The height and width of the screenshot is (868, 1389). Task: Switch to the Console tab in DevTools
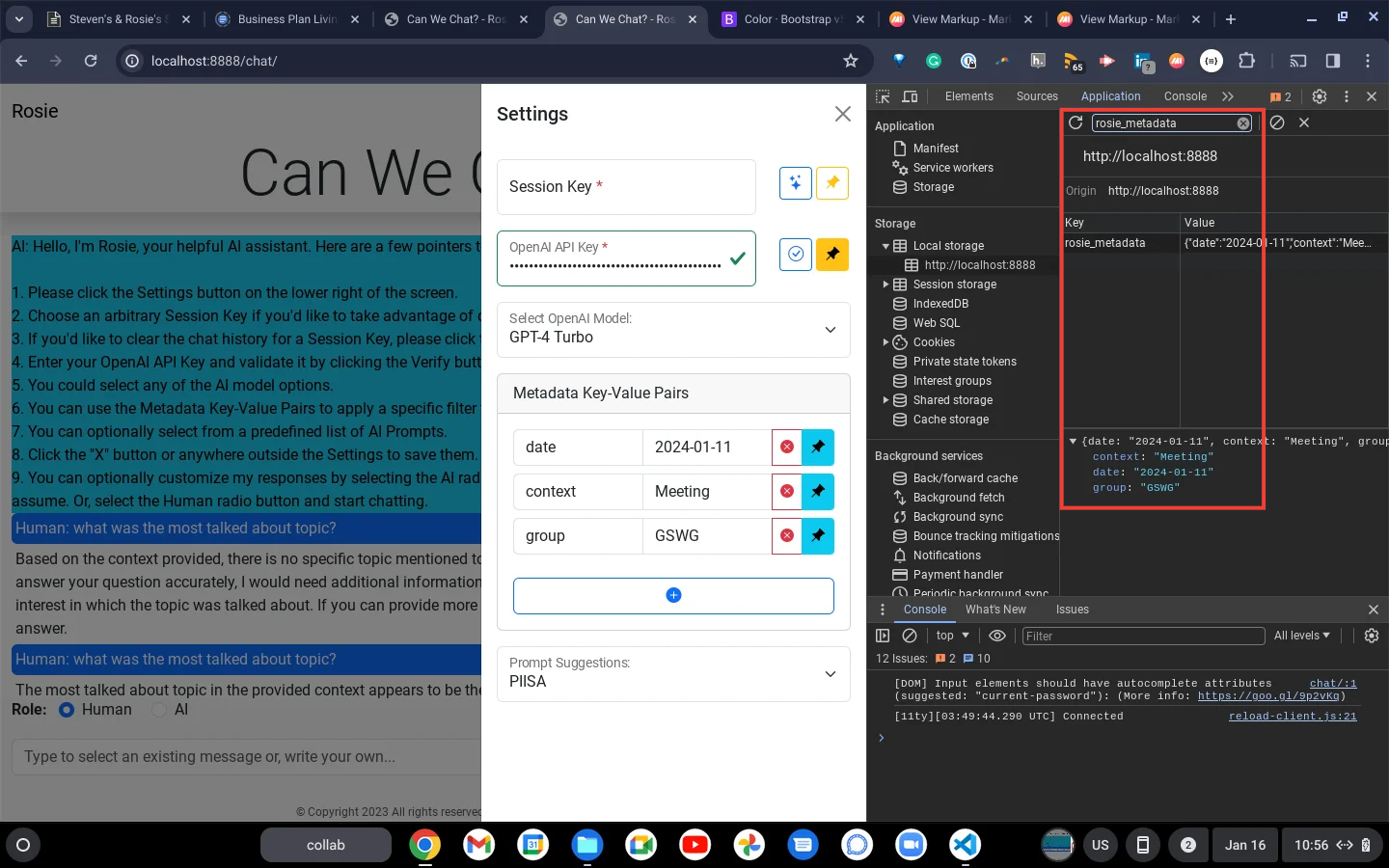1185,96
